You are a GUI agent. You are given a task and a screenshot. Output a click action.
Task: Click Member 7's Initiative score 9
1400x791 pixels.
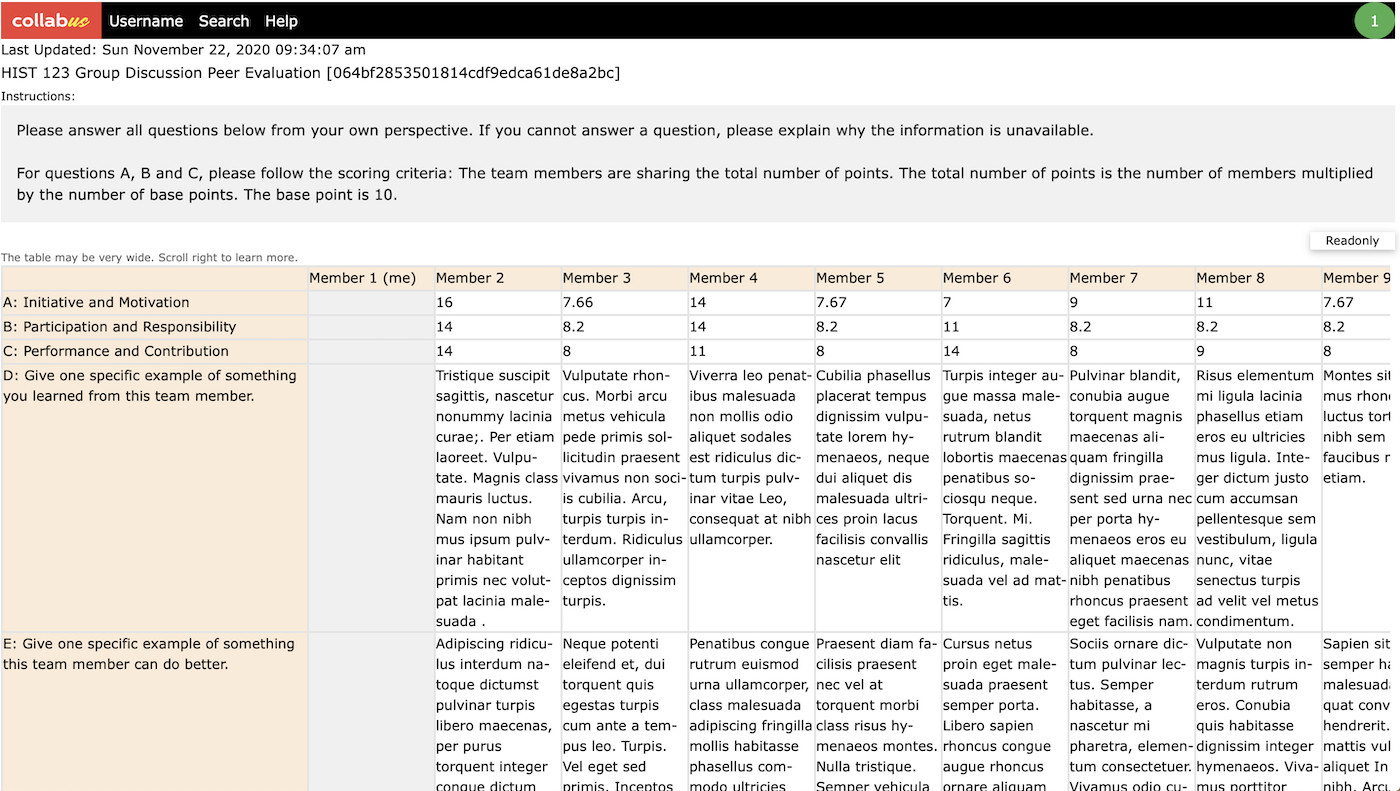(1132, 302)
